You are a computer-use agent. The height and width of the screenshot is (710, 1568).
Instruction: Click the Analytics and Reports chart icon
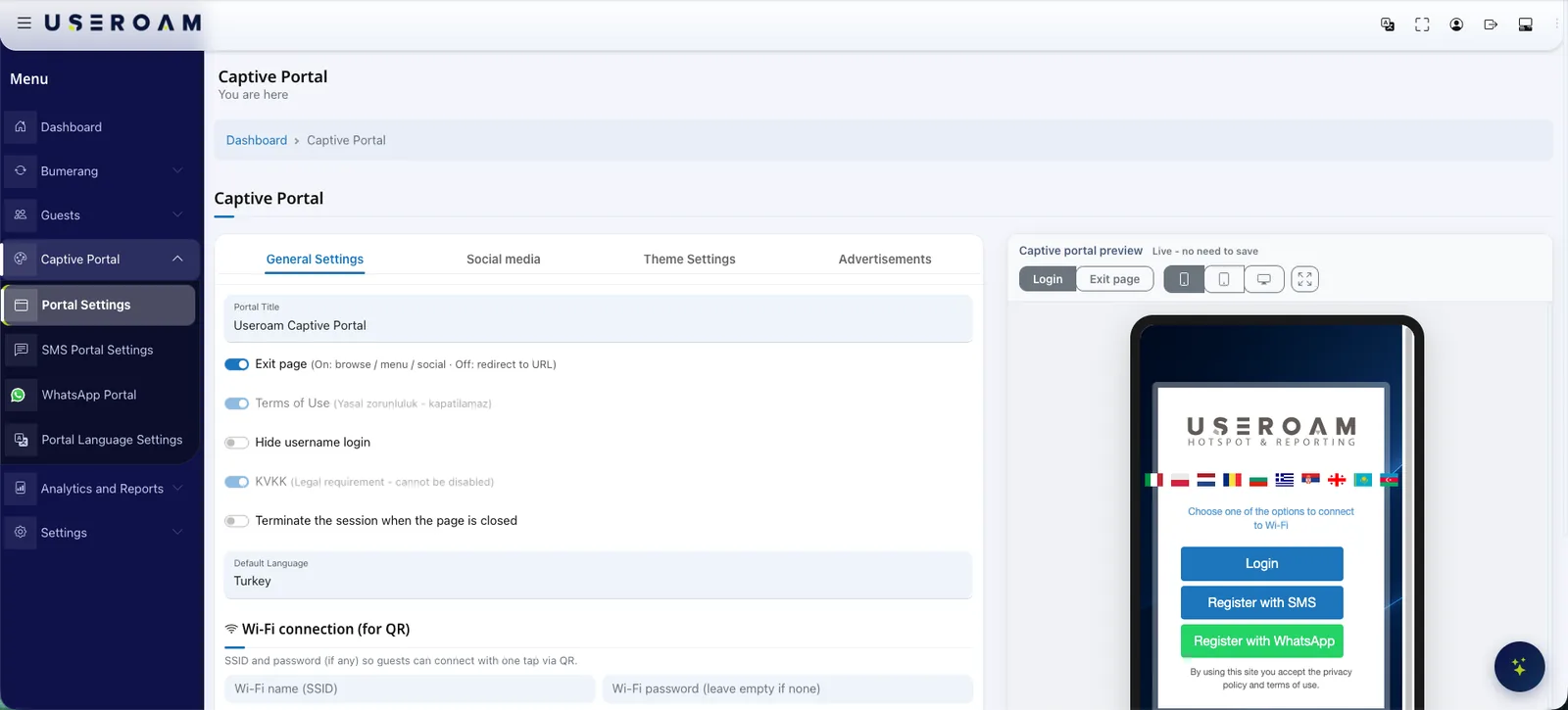(21, 488)
